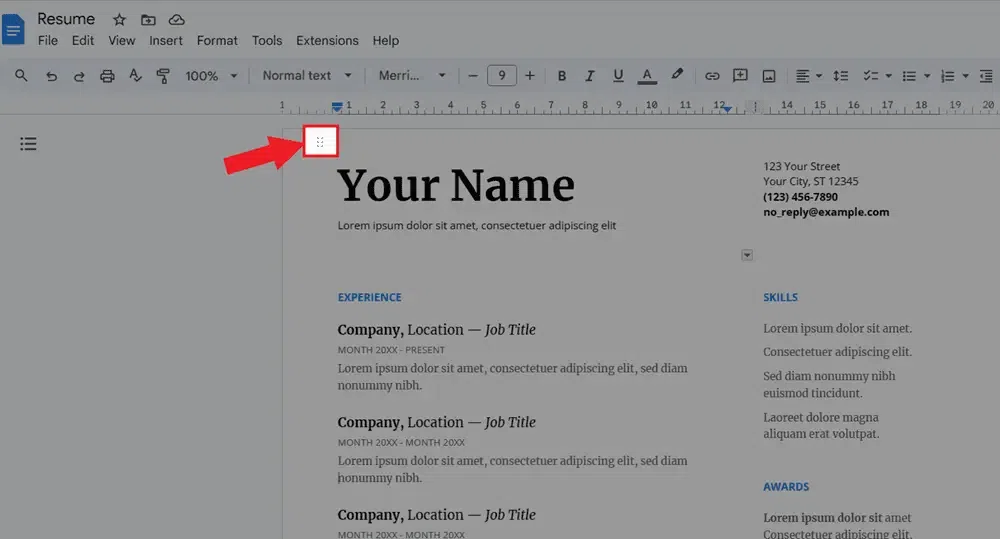This screenshot has height=539, width=1000.
Task: Activate the paint format tool
Action: click(163, 76)
